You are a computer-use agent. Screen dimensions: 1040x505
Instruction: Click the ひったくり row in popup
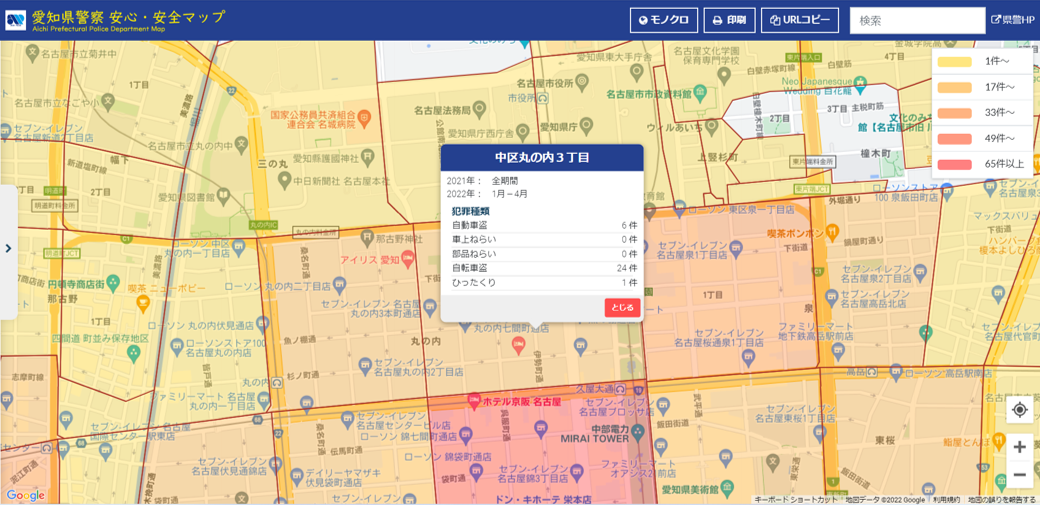click(544, 283)
